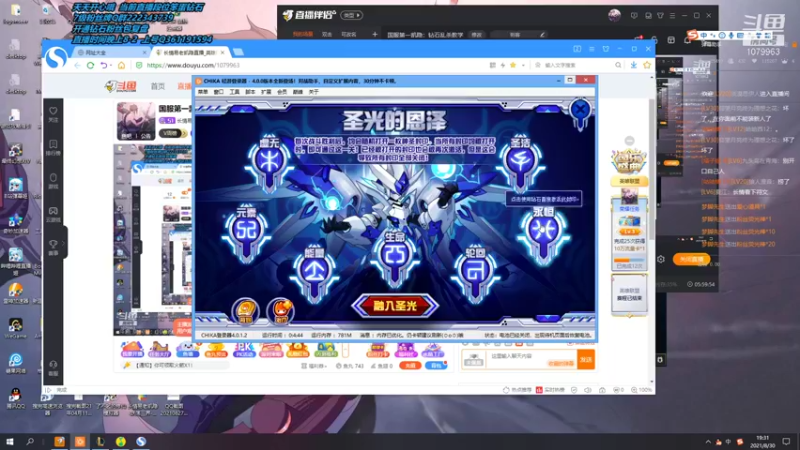Click the orange 充值 button below the stream
Image resolution: width=800 pixels, height=450 pixels.
[x=410, y=366]
